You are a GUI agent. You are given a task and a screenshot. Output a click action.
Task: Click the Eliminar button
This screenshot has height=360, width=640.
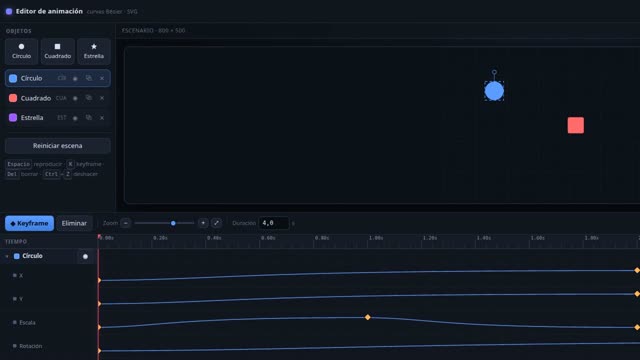(74, 223)
